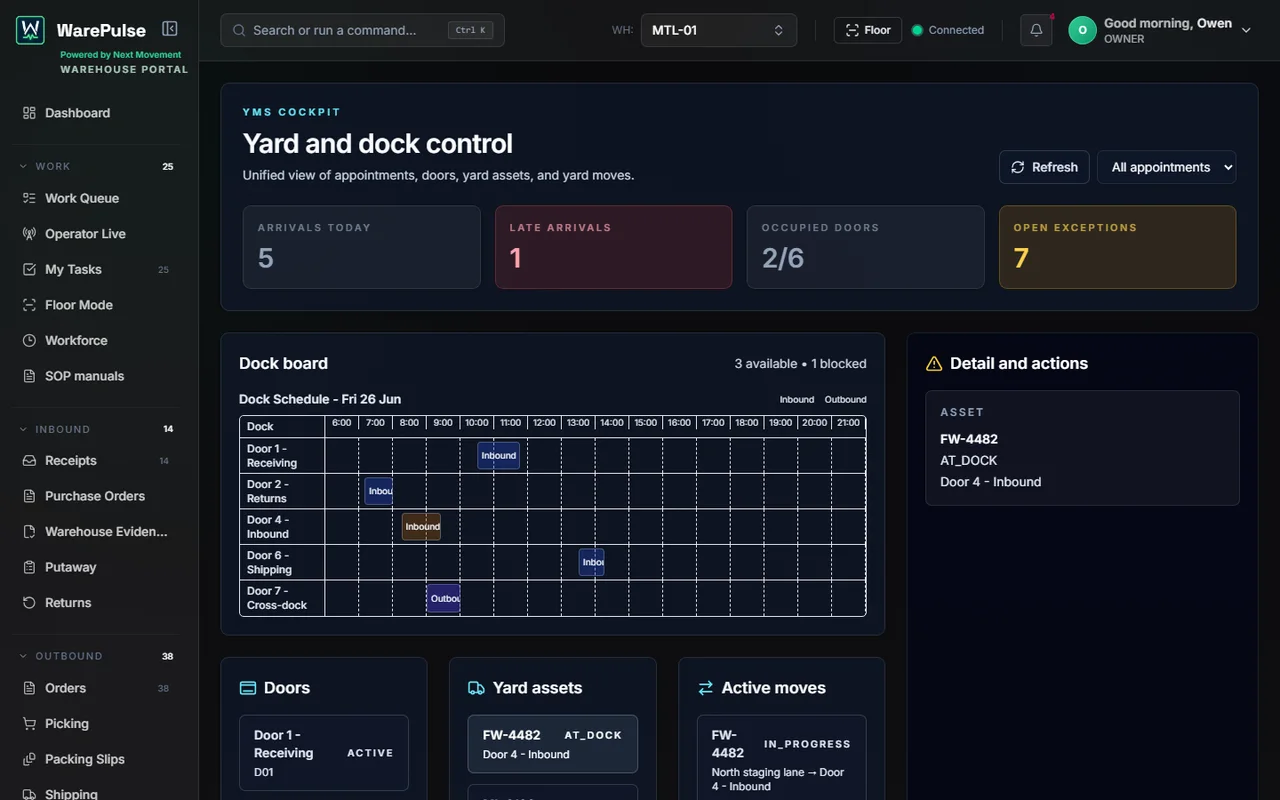Select the Door 4 Inbound appointment block

pyautogui.click(x=421, y=527)
